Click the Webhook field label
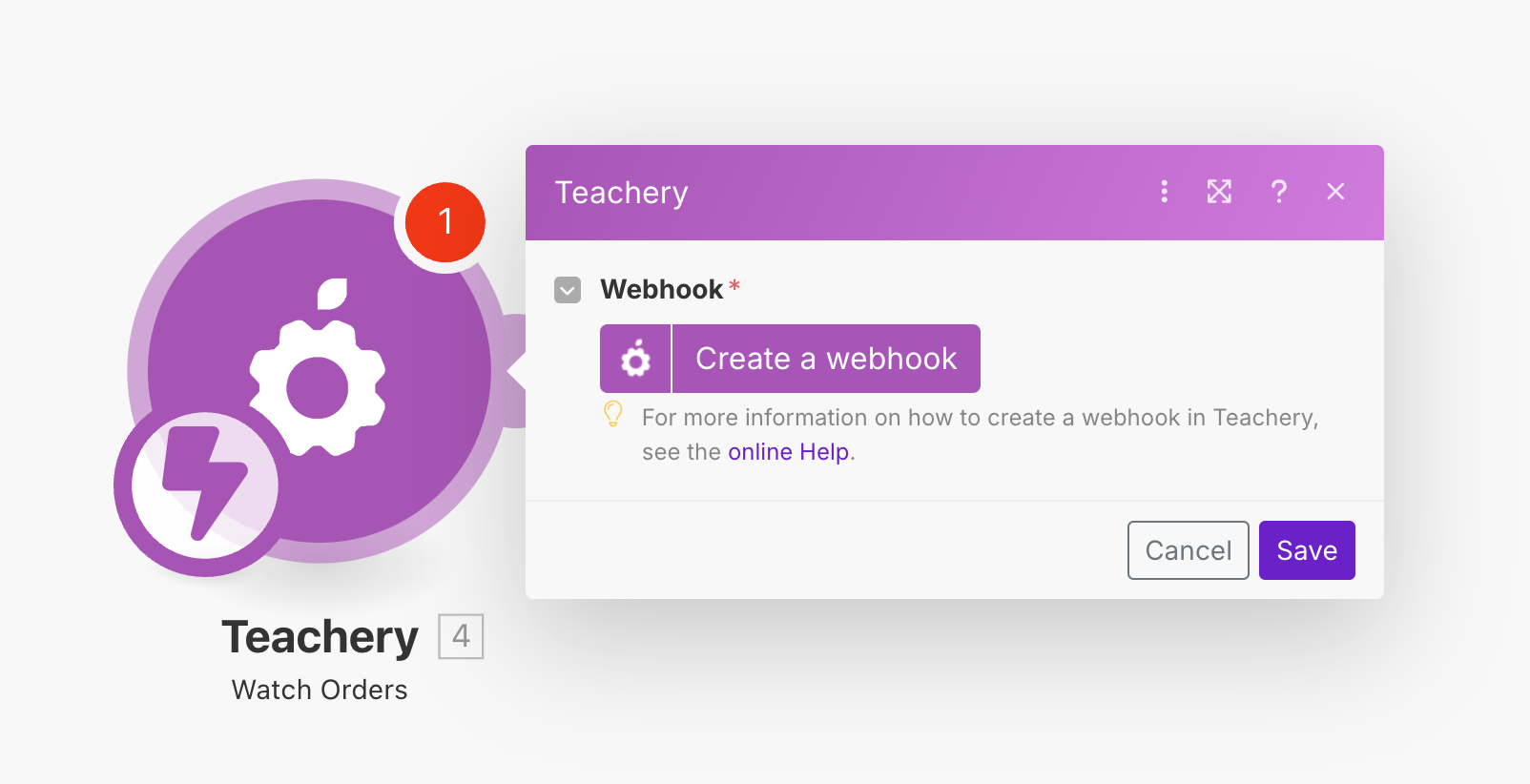 tap(661, 289)
